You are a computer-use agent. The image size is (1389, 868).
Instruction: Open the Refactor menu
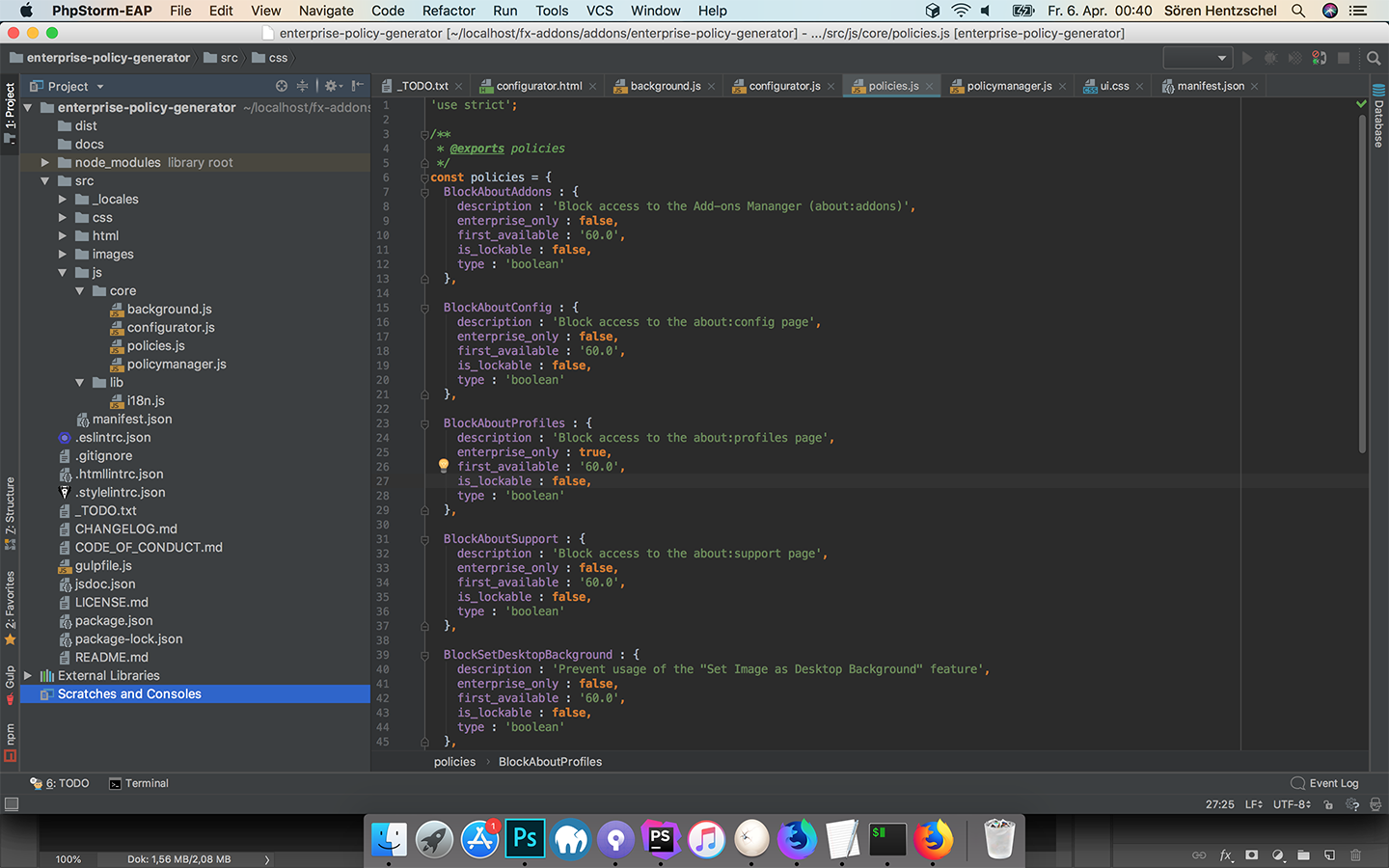pyautogui.click(x=449, y=11)
